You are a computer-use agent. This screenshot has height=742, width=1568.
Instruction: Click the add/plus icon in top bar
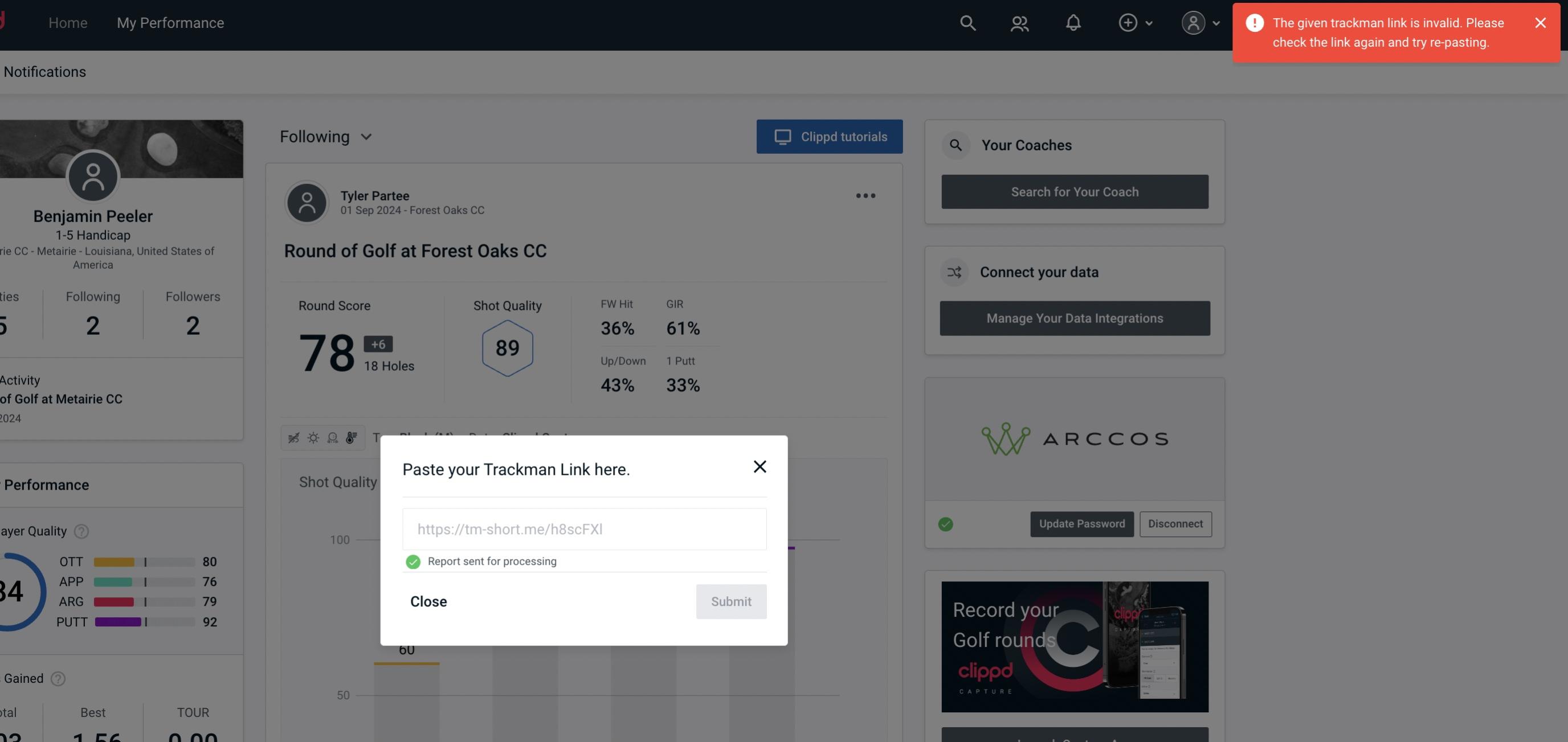pyautogui.click(x=1128, y=22)
